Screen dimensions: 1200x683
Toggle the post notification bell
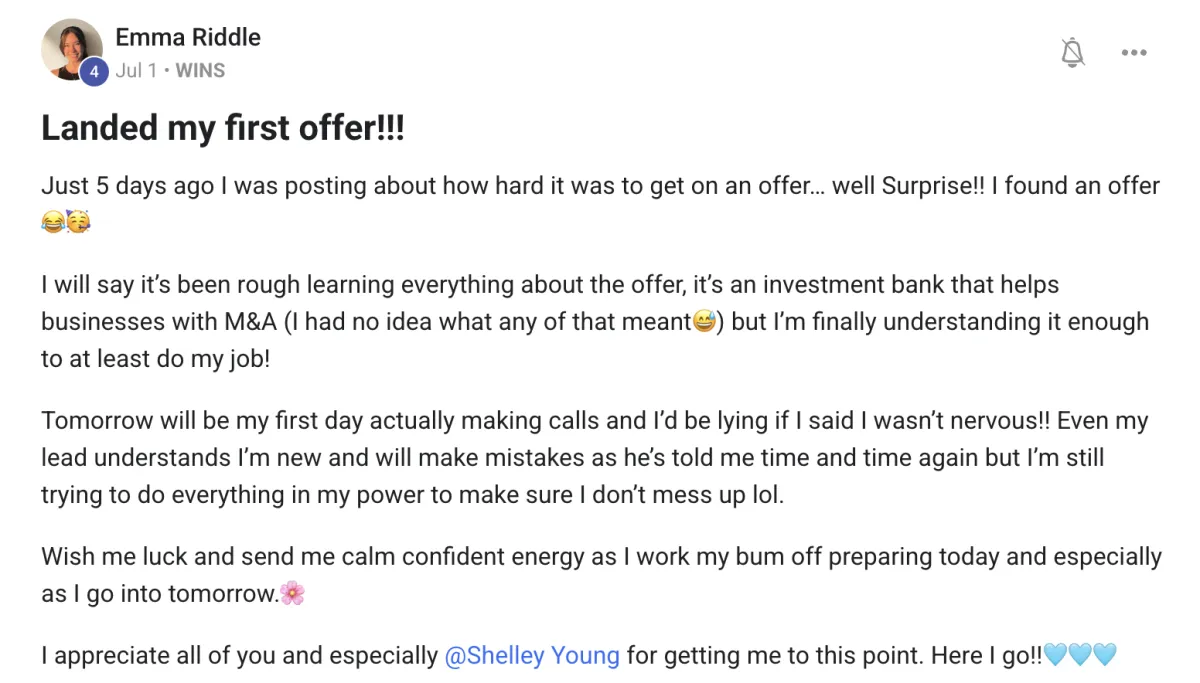(1072, 53)
